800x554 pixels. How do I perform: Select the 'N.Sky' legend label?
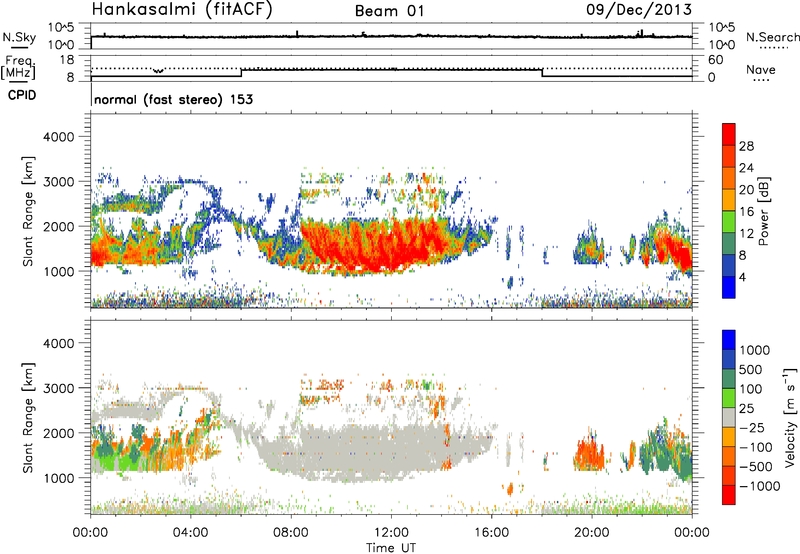click(x=19, y=37)
